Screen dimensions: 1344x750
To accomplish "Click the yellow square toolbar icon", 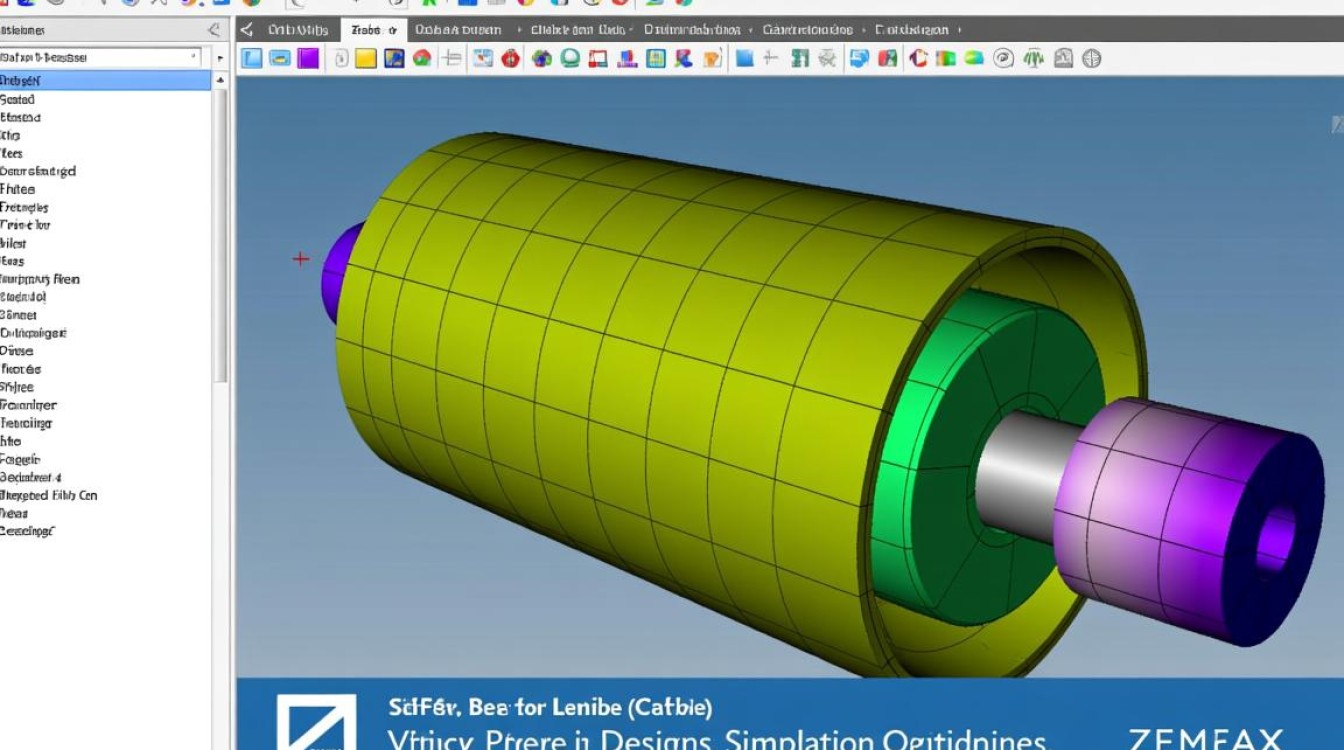I will [x=366, y=59].
